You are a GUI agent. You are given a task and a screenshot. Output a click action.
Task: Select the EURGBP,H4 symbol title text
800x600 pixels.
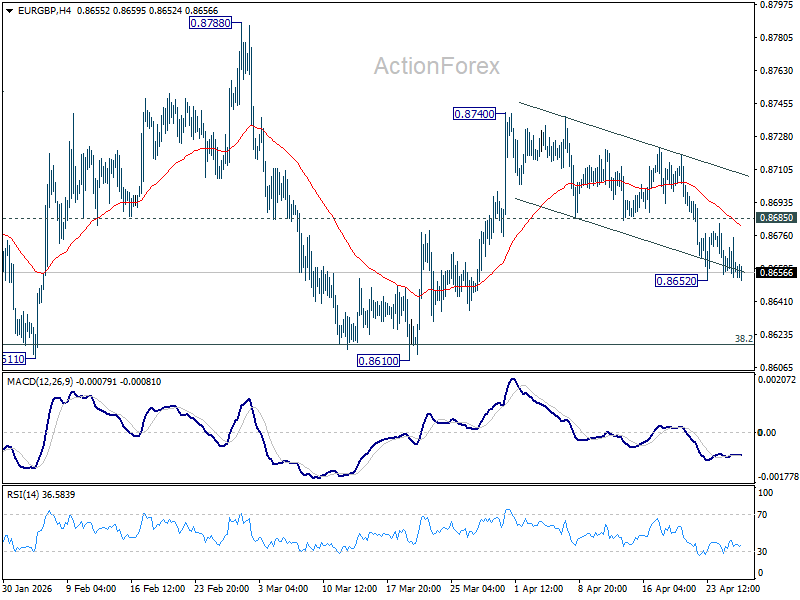click(44, 11)
